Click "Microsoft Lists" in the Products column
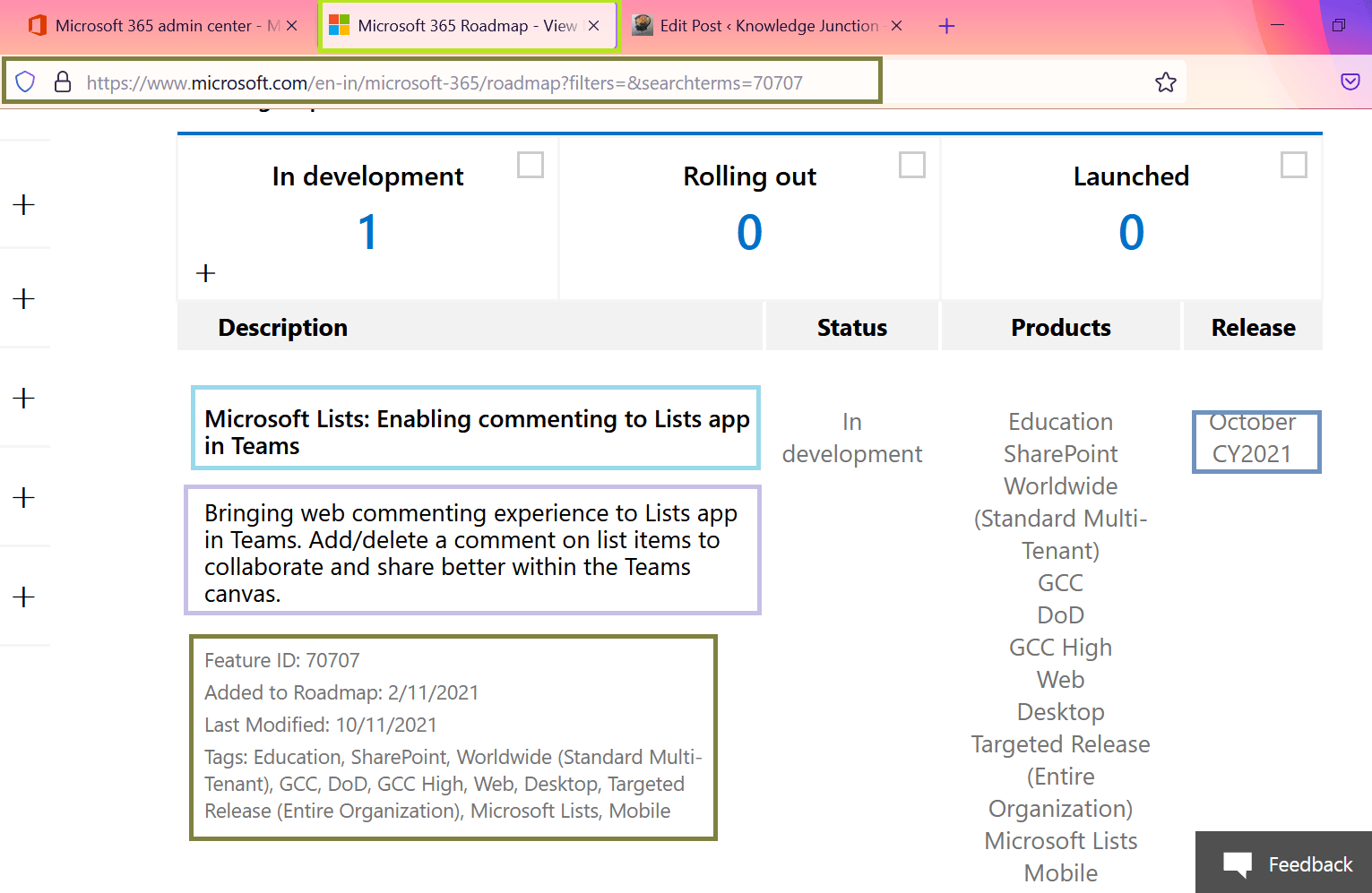1372x893 pixels. 1061,841
